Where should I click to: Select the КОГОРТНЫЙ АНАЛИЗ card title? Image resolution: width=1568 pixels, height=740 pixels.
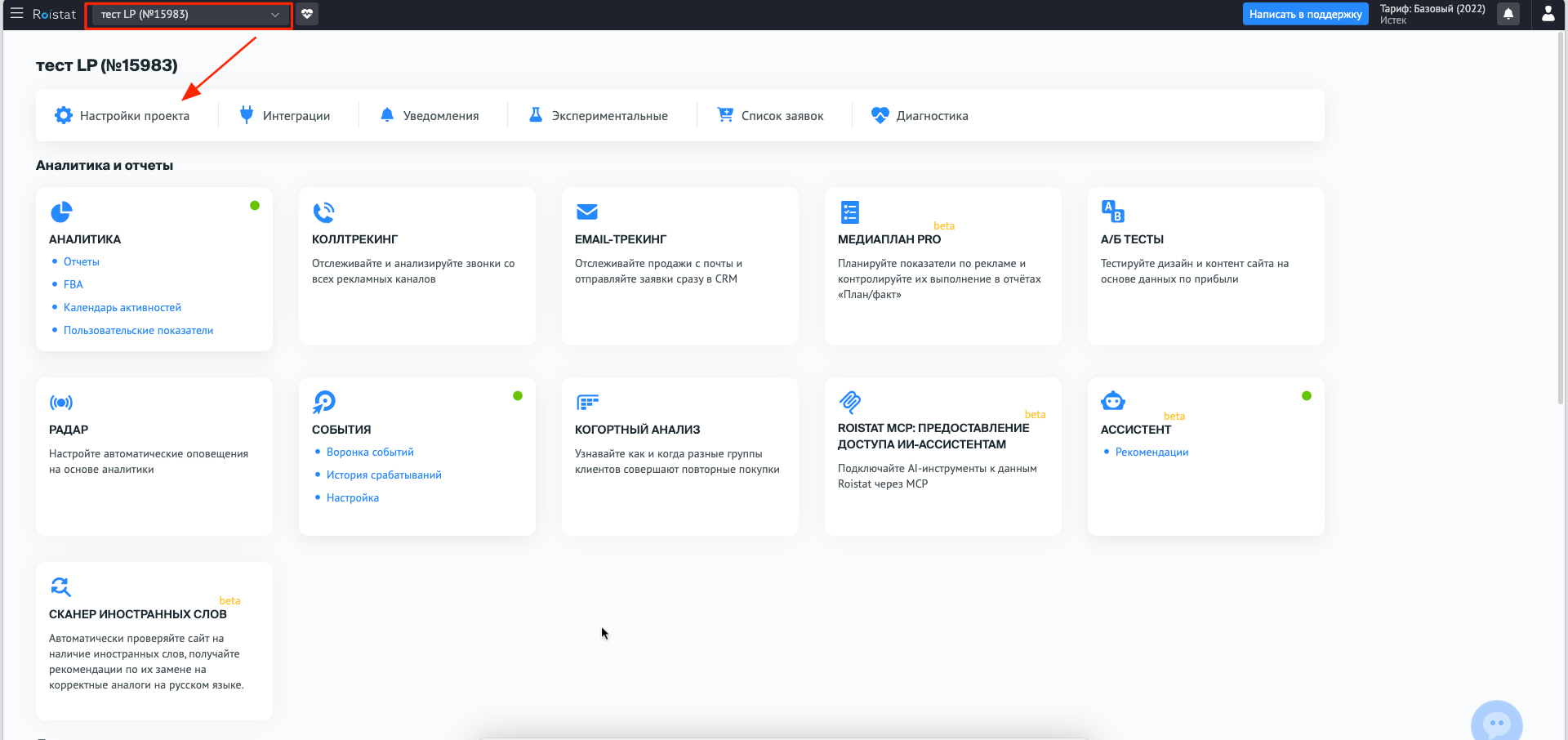point(637,430)
